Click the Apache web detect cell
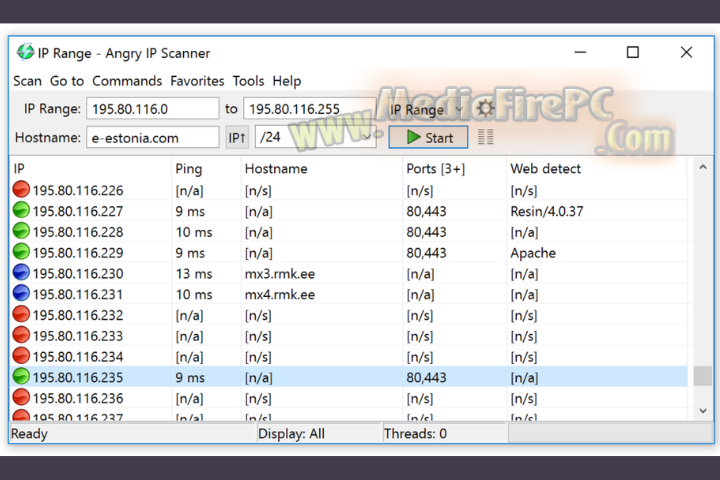The image size is (720, 480). click(533, 253)
